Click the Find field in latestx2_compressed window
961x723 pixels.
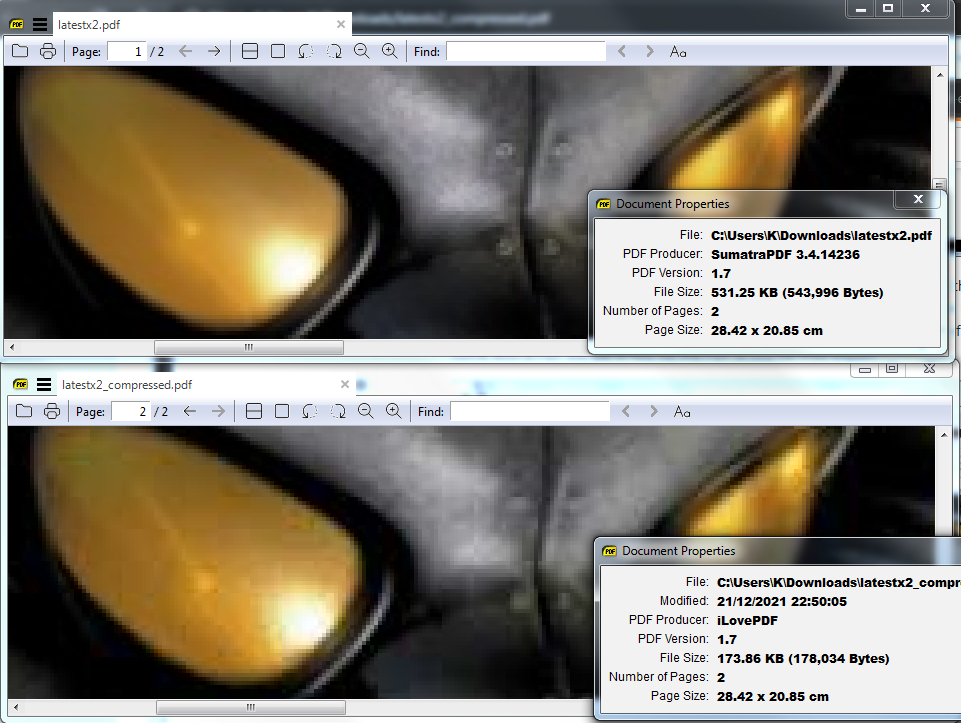(x=530, y=411)
